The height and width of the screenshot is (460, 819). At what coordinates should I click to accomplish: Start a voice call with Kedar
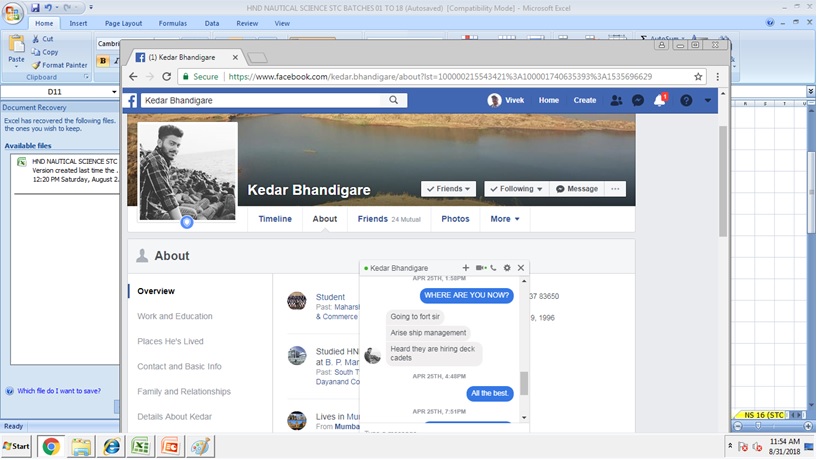(x=493, y=268)
